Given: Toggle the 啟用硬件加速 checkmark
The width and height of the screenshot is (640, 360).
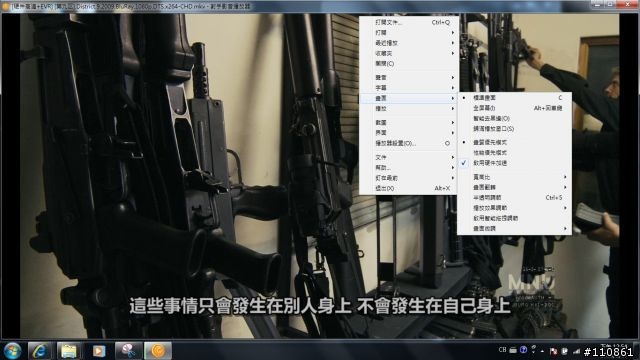Looking at the screenshot, I should (x=514, y=163).
